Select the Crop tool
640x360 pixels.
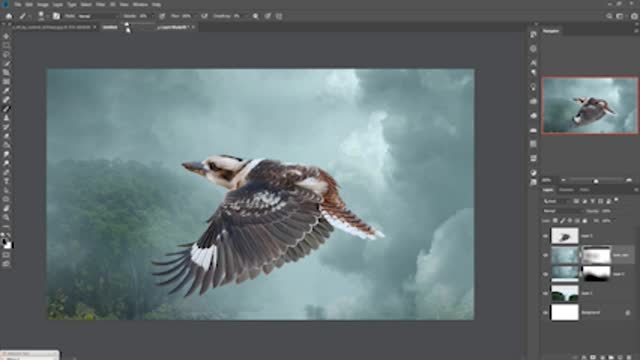[x=6, y=73]
